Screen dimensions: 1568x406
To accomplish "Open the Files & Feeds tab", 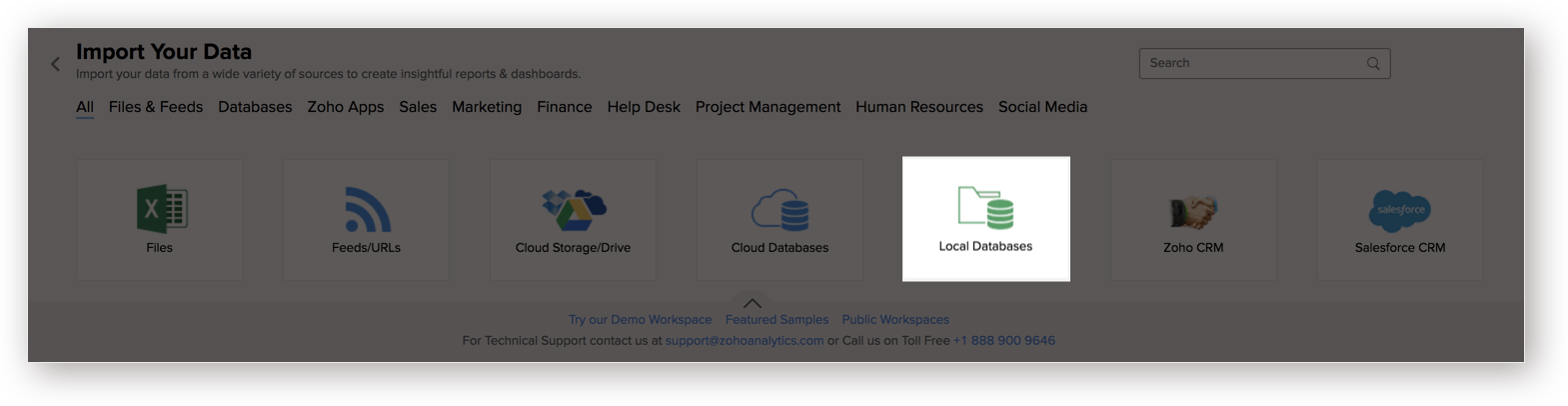I will click(156, 107).
